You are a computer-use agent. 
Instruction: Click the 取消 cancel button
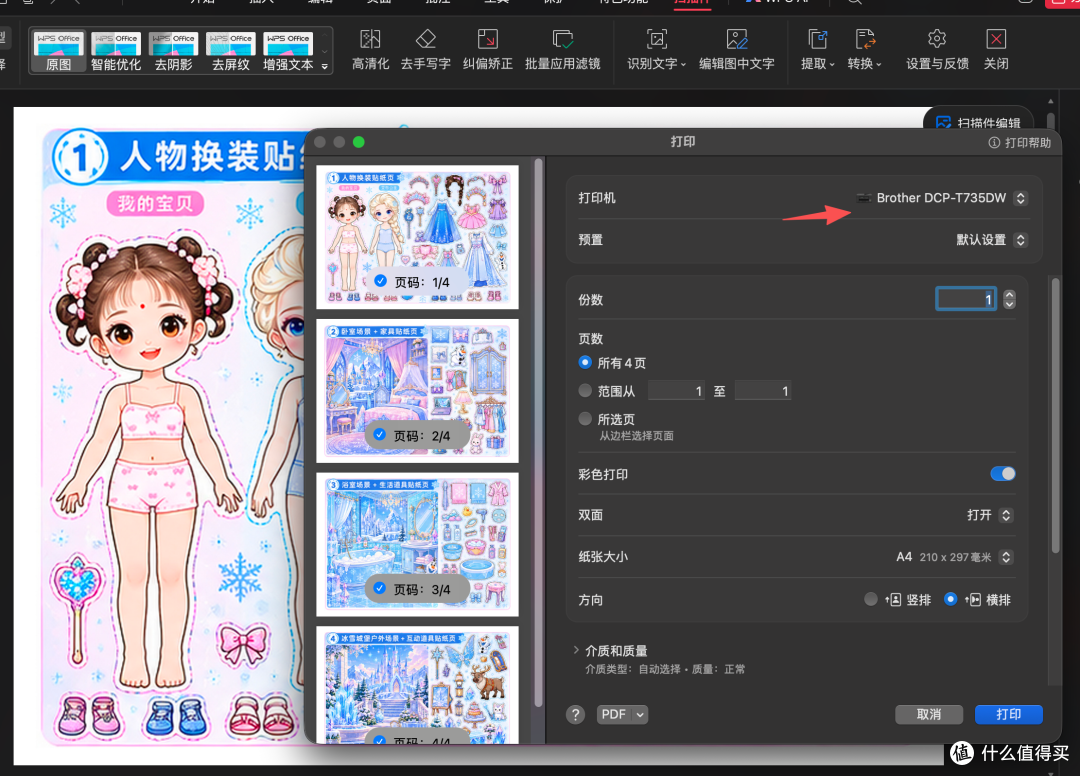[x=928, y=715]
